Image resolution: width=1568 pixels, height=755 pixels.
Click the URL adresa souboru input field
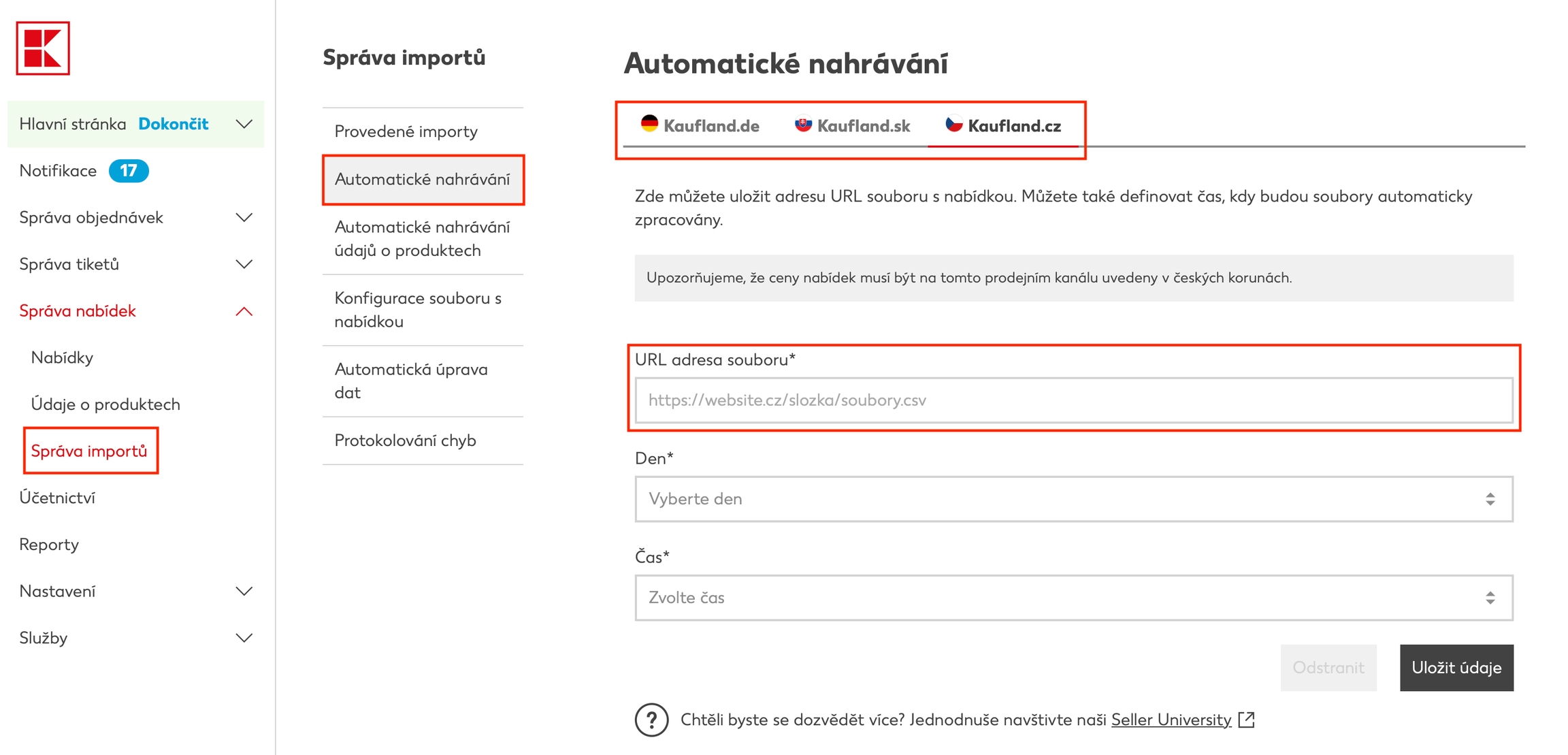point(1073,400)
